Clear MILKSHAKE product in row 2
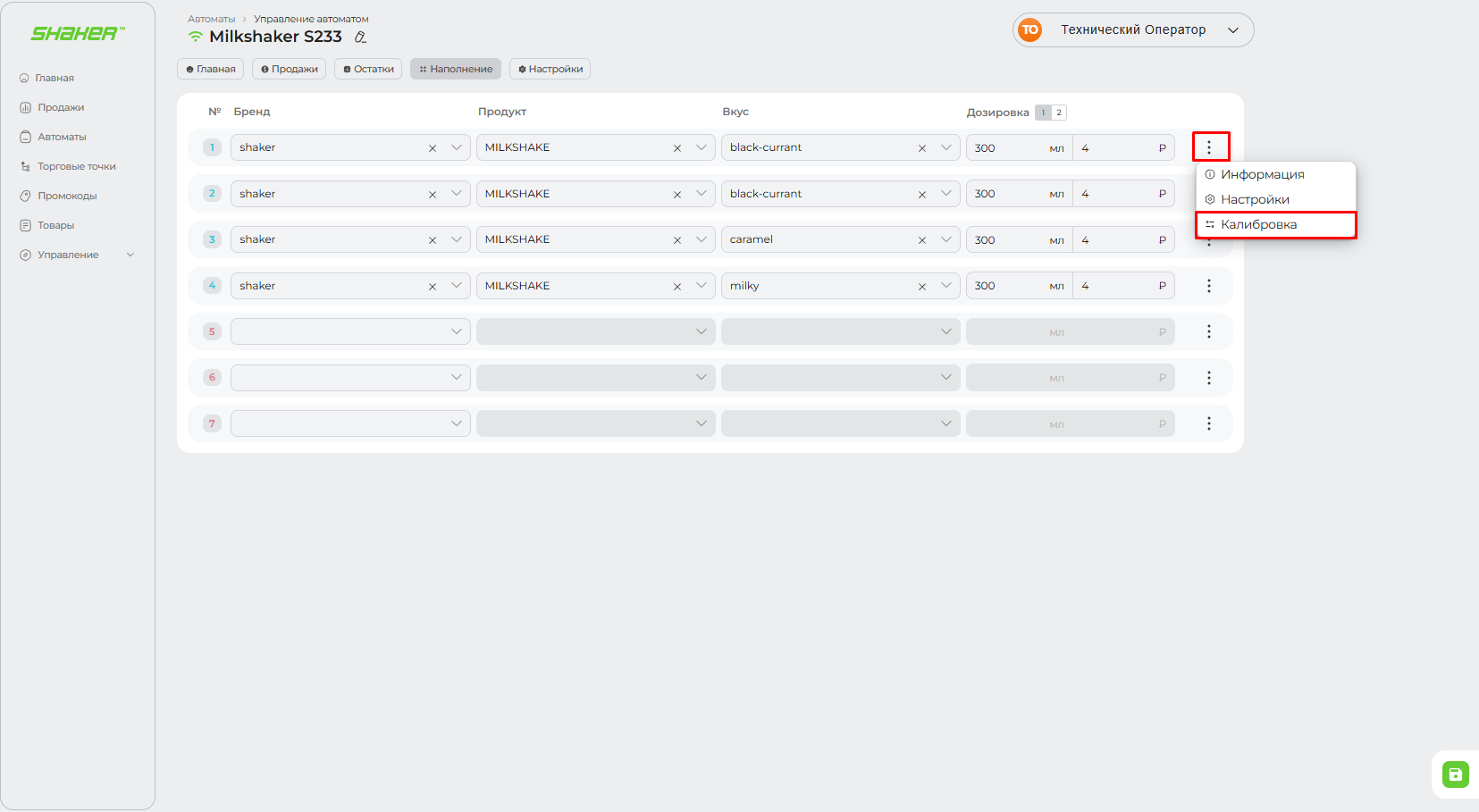Viewport: 1479px width, 812px height. click(x=677, y=195)
